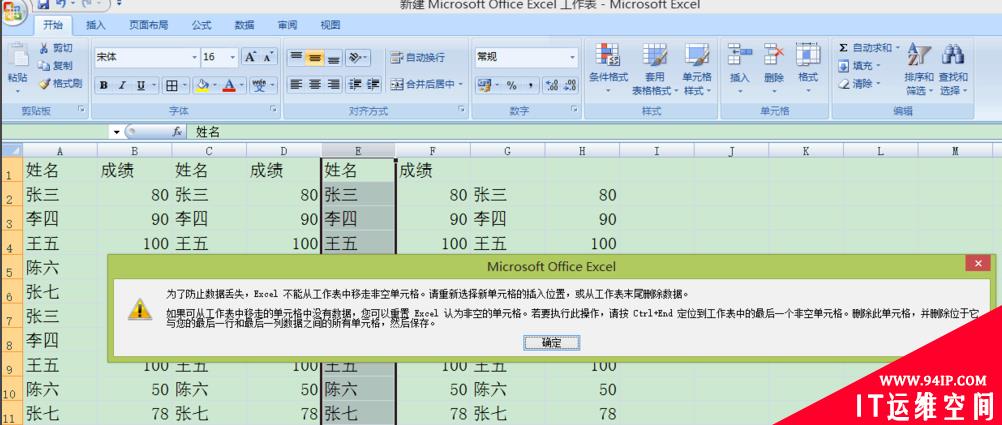
Task: Decrease the cell indent
Action: 355,84
